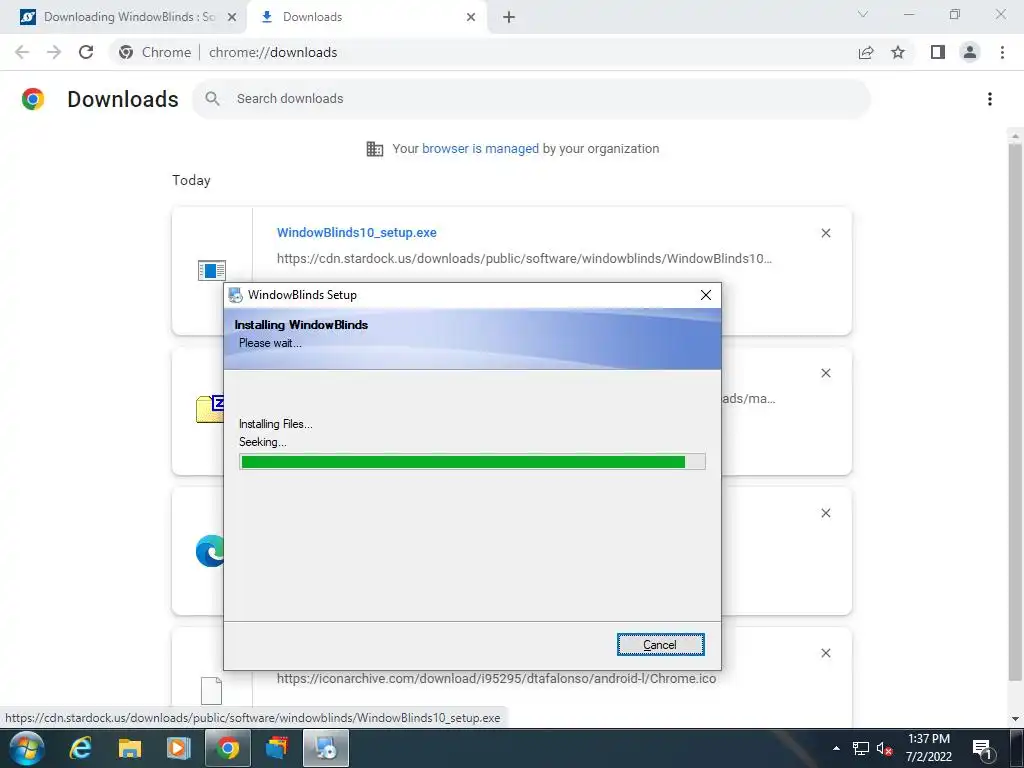Open a new tab
Image resolution: width=1024 pixels, height=768 pixels.
pyautogui.click(x=509, y=17)
